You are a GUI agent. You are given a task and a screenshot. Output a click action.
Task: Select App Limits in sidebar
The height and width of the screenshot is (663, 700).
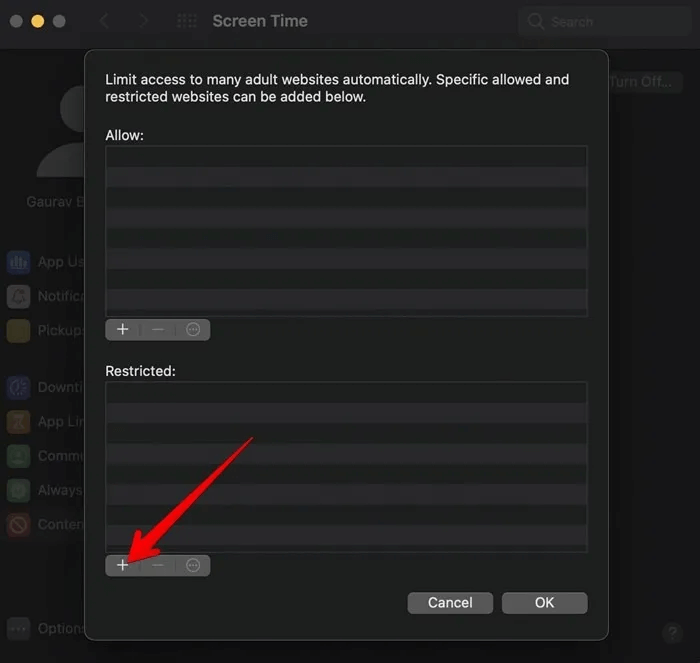(45, 421)
